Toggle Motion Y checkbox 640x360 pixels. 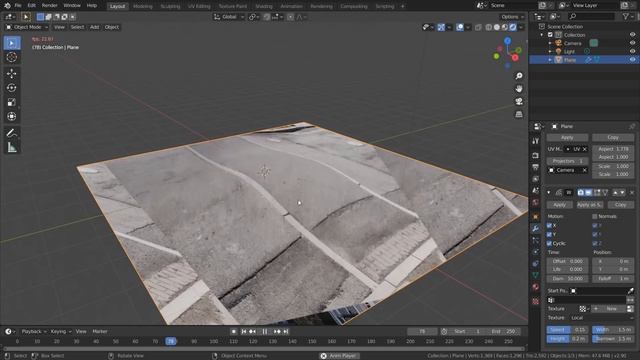click(549, 234)
